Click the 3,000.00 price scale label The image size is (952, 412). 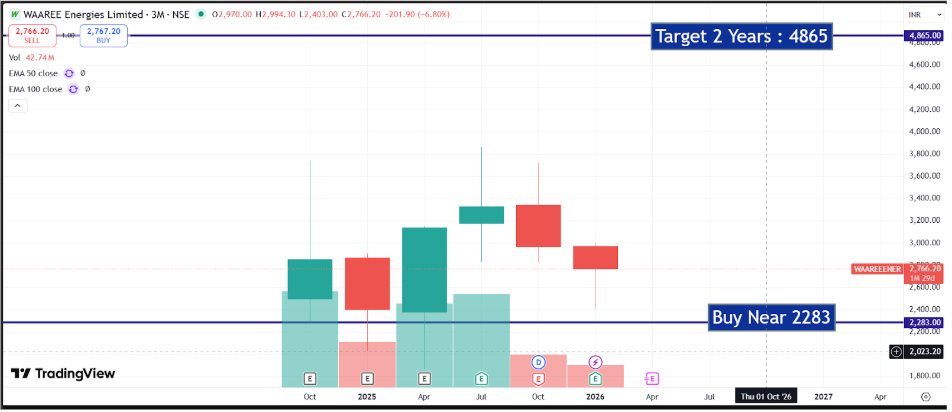pos(926,243)
